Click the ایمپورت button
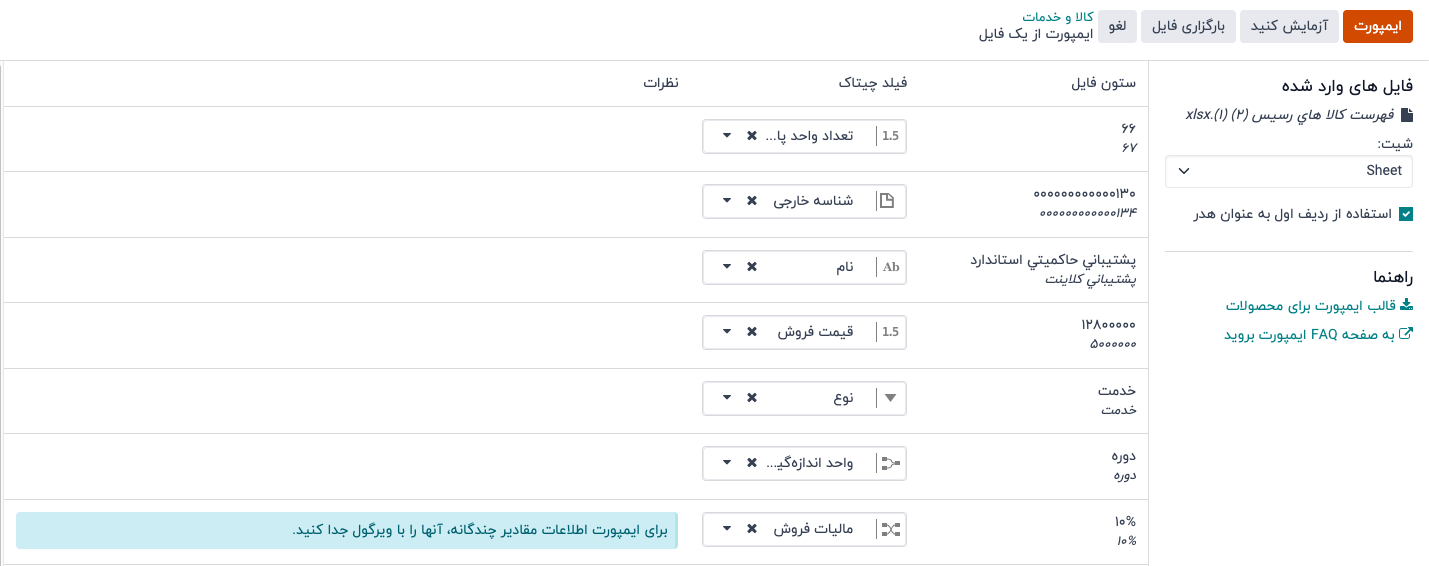 coord(1377,27)
